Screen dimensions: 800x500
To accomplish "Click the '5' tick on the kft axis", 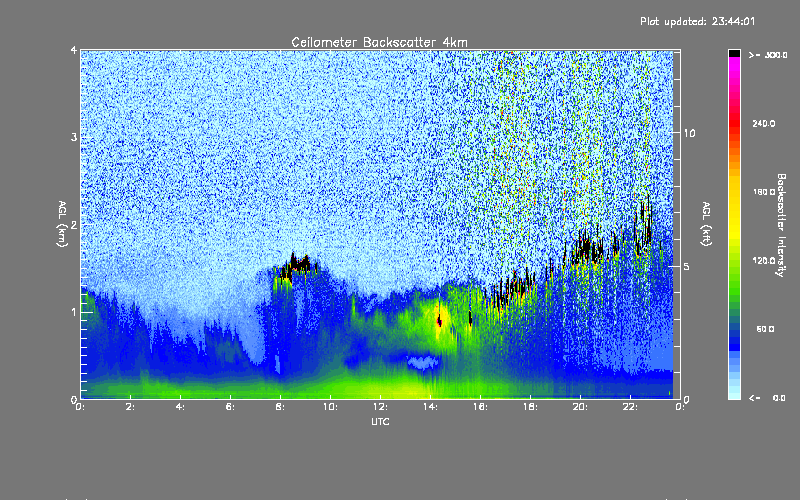I will pyautogui.click(x=687, y=267).
